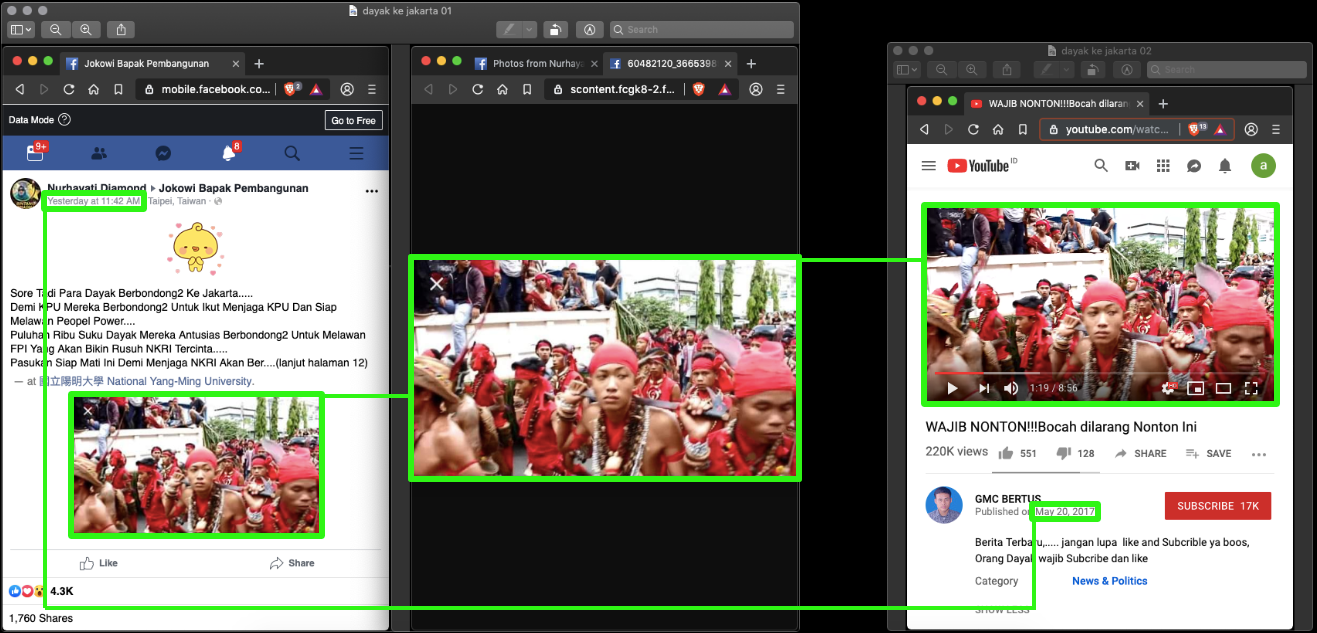Open YouTube player settings gear
This screenshot has height=633, width=1317.
click(x=1167, y=388)
